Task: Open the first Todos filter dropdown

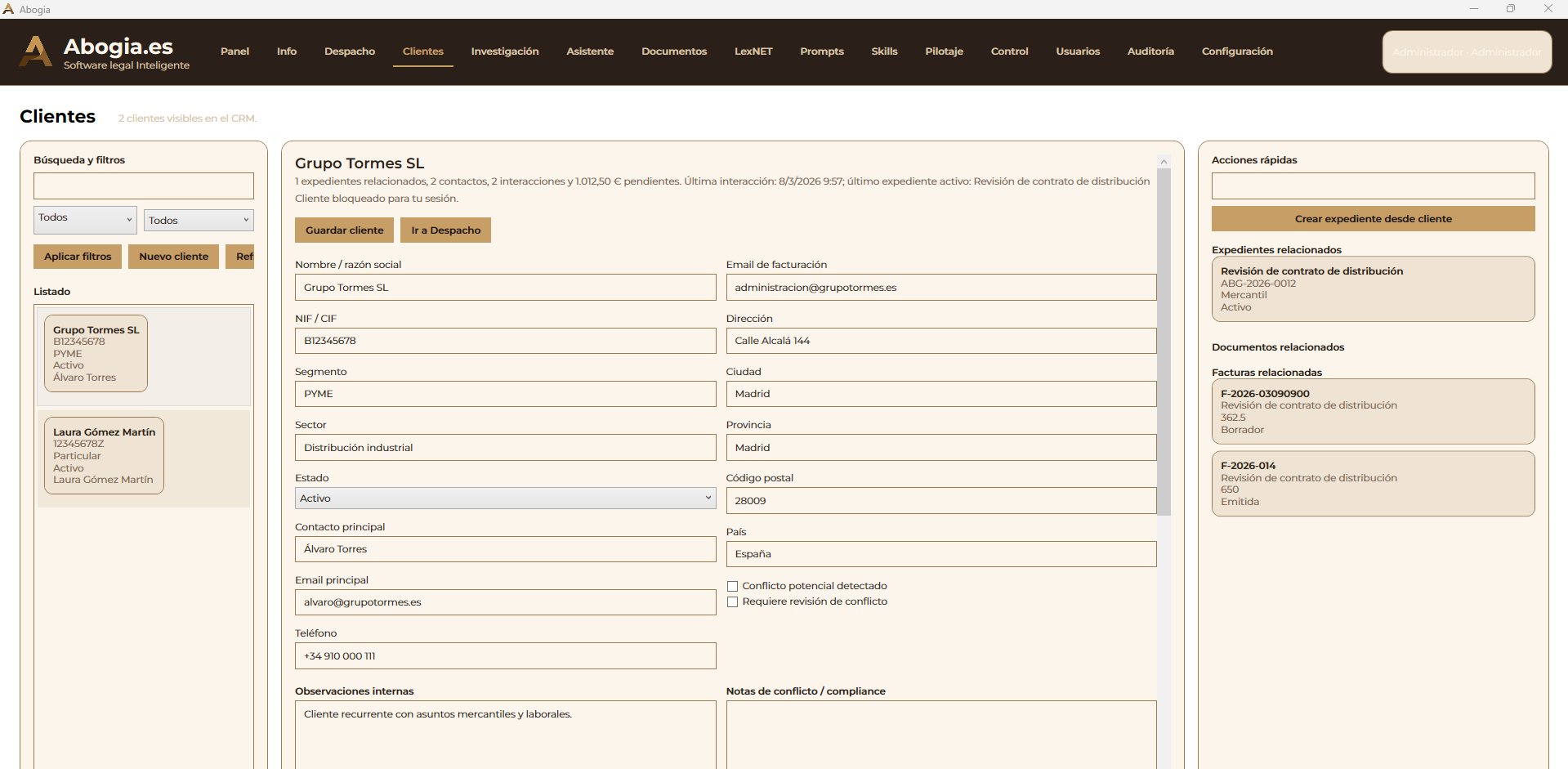Action: [x=85, y=219]
